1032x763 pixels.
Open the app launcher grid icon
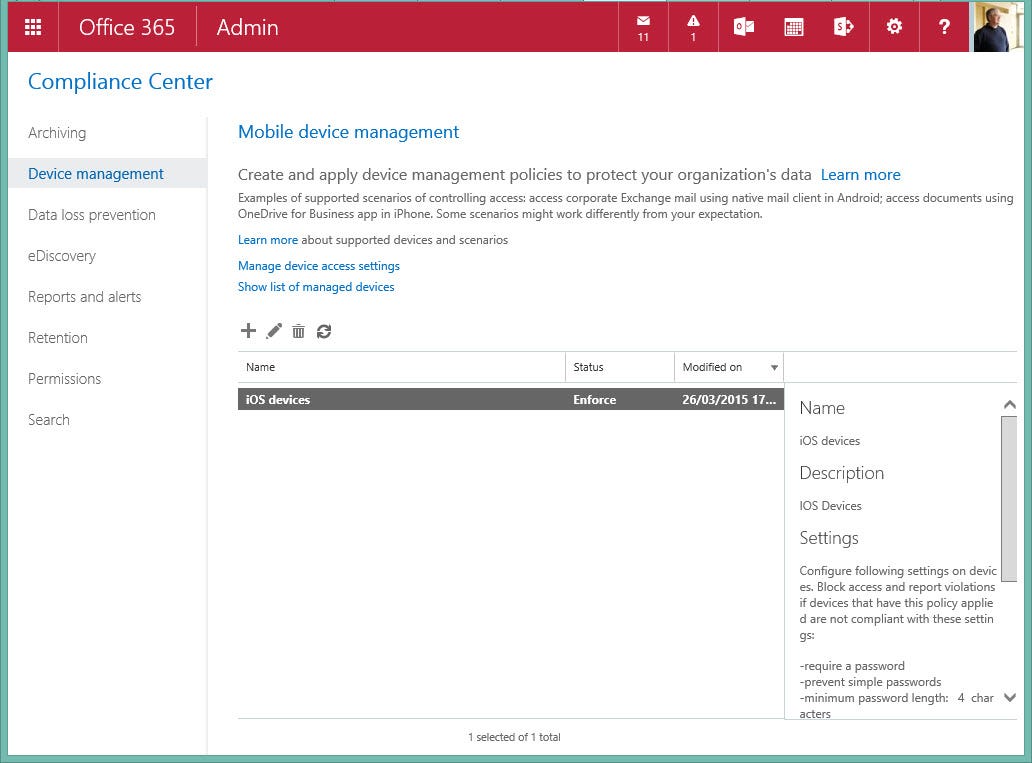coord(33,27)
